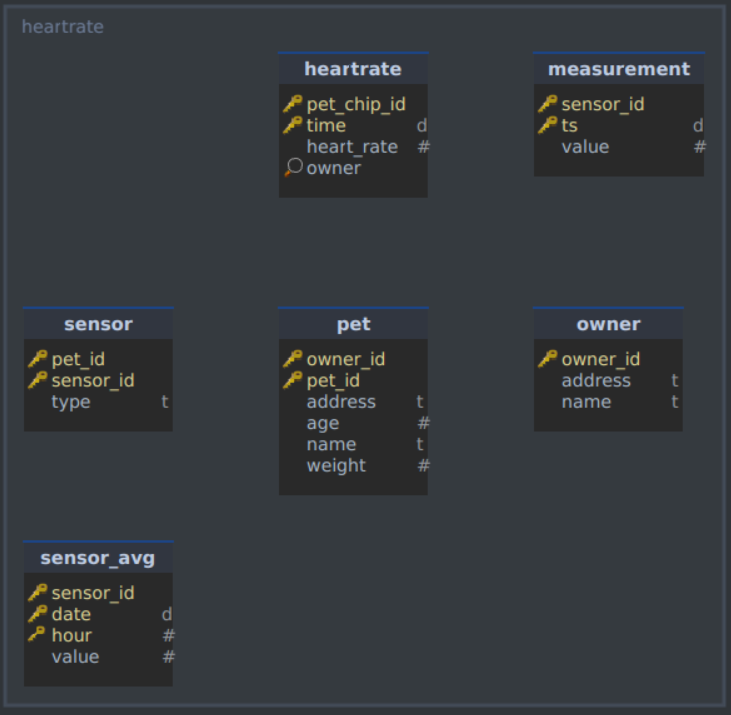Click heart_rate column in heartrate table
The height and width of the screenshot is (715, 731).
click(353, 147)
